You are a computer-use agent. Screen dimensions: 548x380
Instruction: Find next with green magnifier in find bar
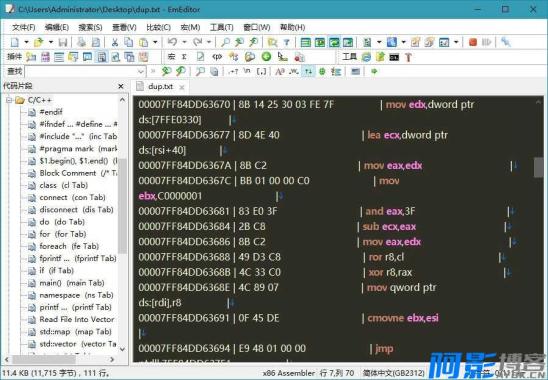point(166,71)
